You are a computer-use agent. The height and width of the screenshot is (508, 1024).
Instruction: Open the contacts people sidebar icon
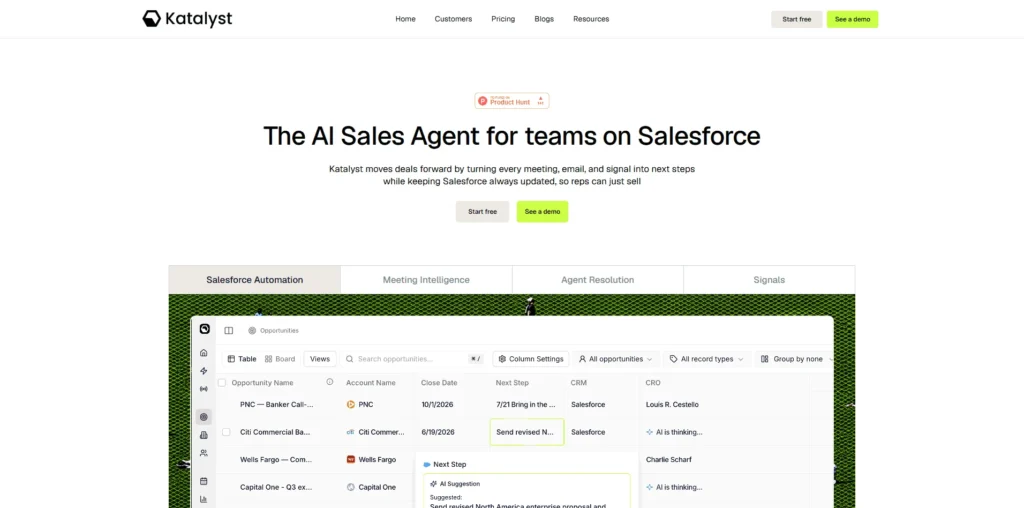[x=204, y=453]
